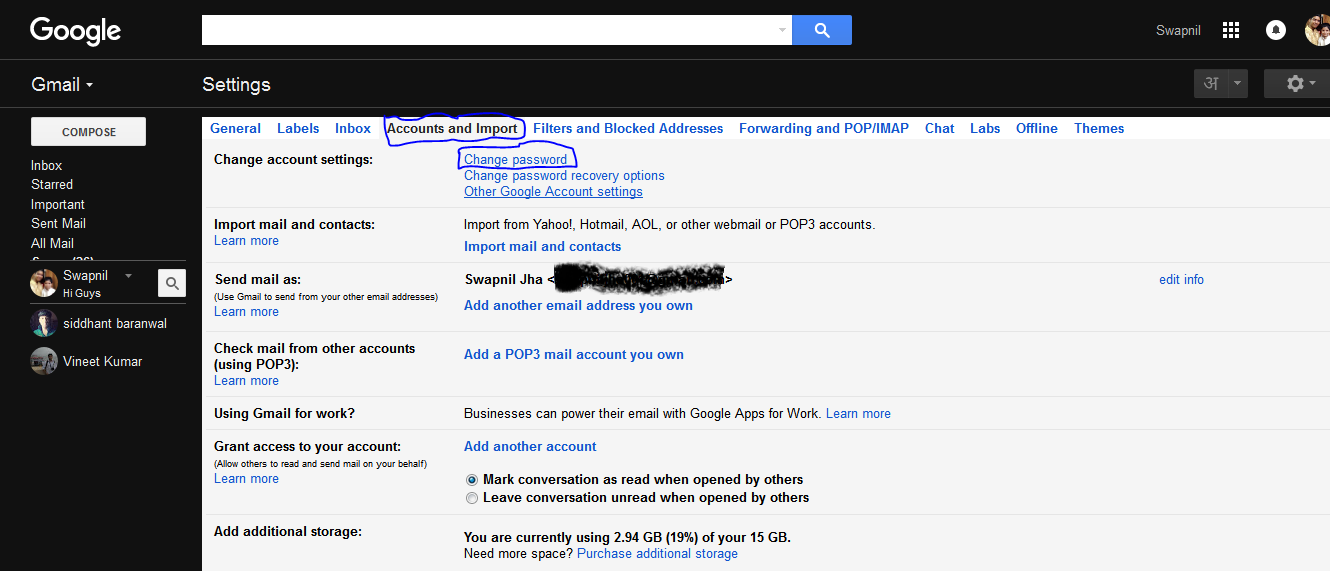1330x571 pixels.
Task: Open the Important folder
Action: pyautogui.click(x=58, y=204)
